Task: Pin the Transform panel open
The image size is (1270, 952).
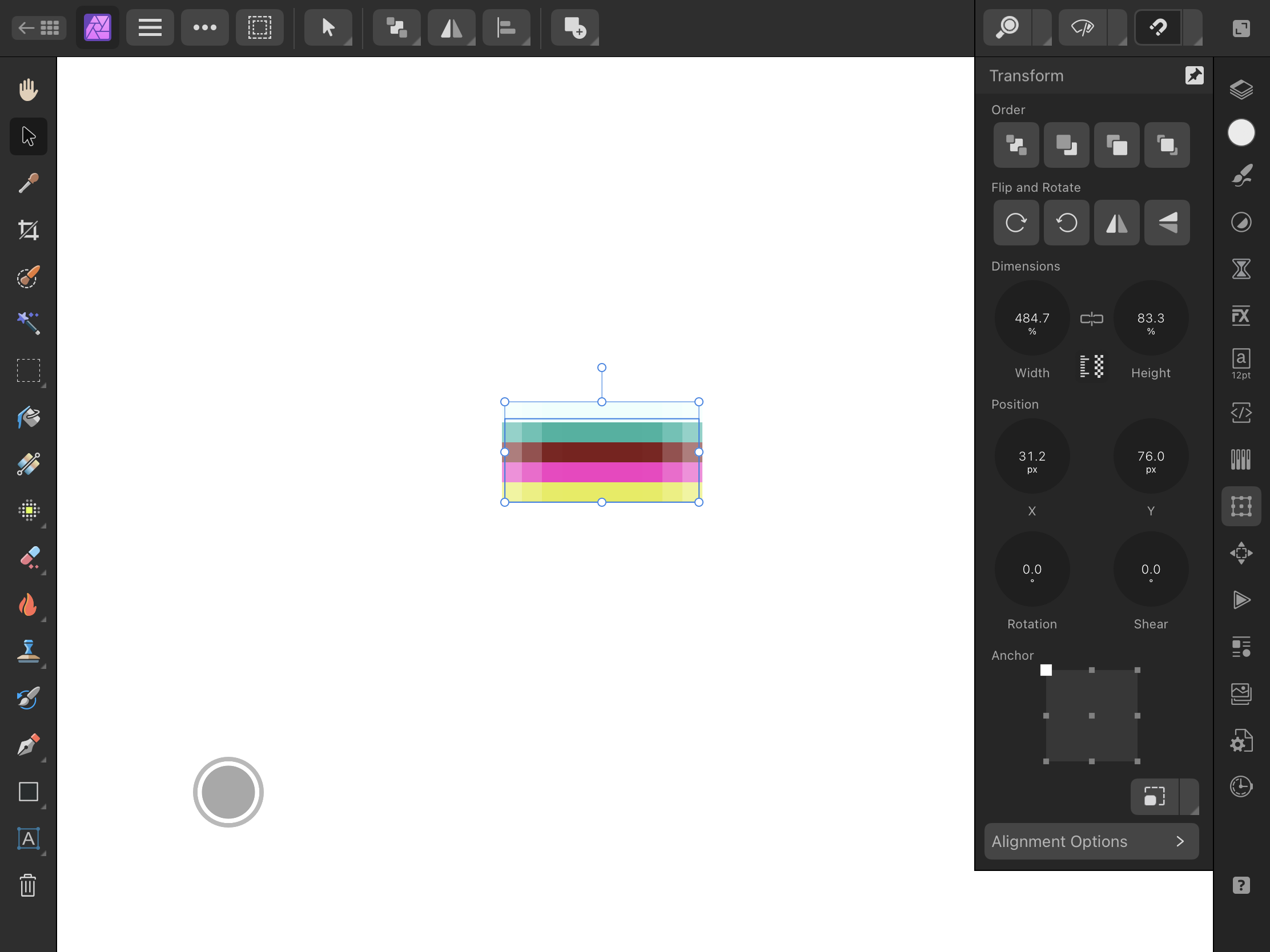Action: 1194,75
